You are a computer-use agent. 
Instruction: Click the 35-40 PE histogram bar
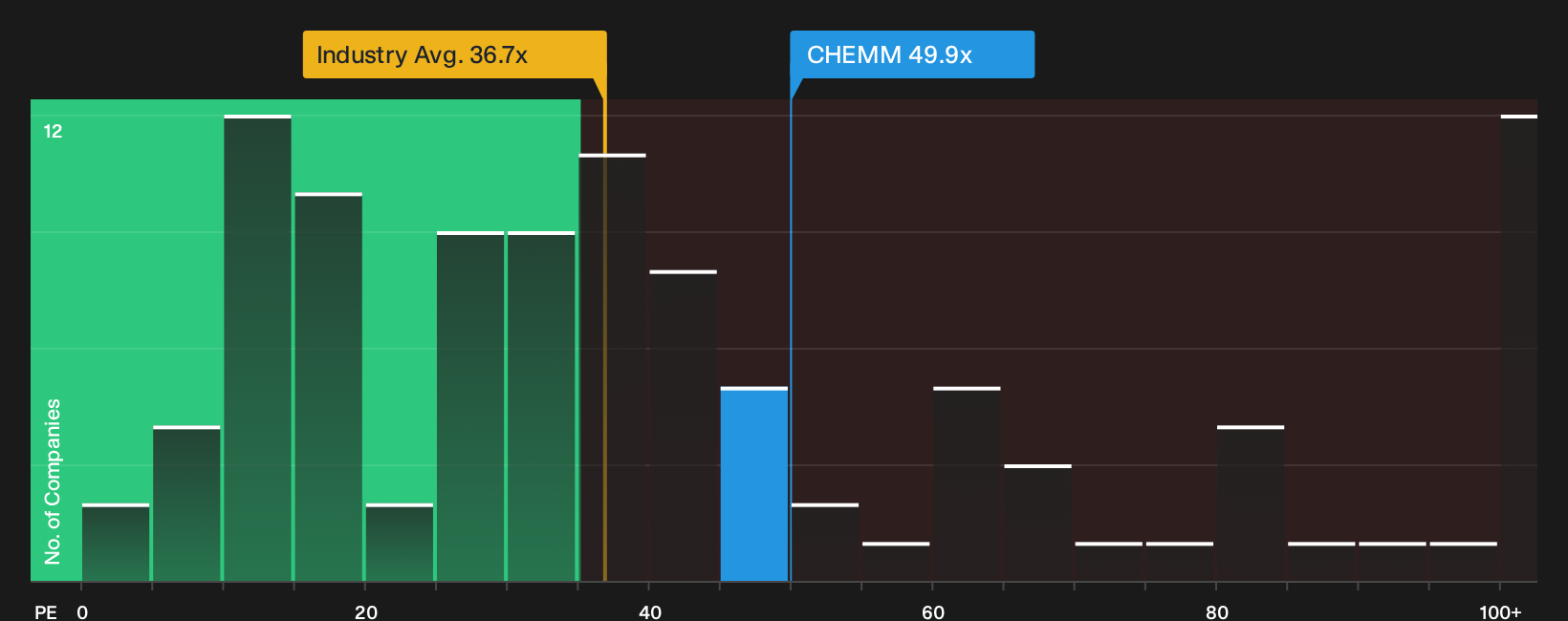point(613,367)
